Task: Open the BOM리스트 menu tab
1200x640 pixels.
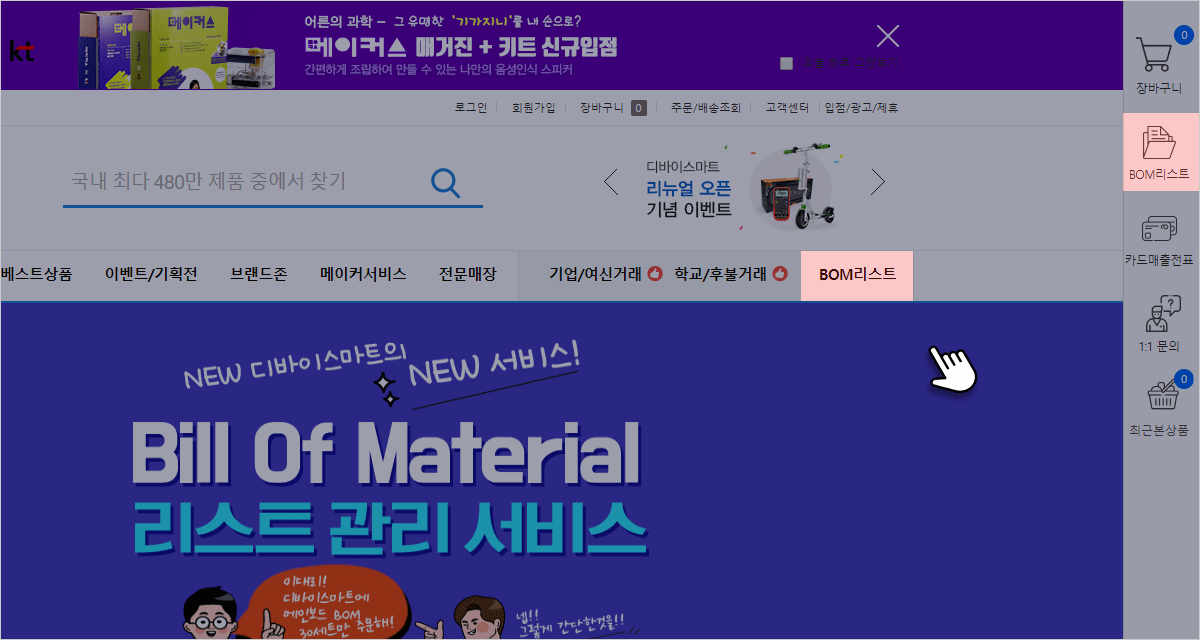Action: [x=857, y=274]
